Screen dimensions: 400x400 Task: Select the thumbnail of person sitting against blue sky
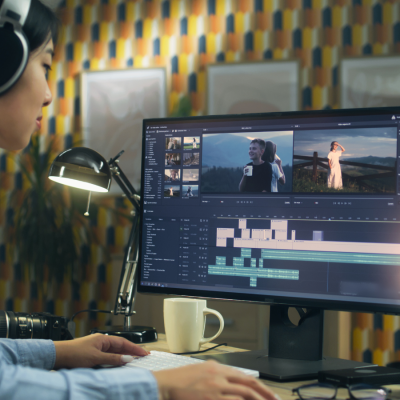[x=190, y=191]
